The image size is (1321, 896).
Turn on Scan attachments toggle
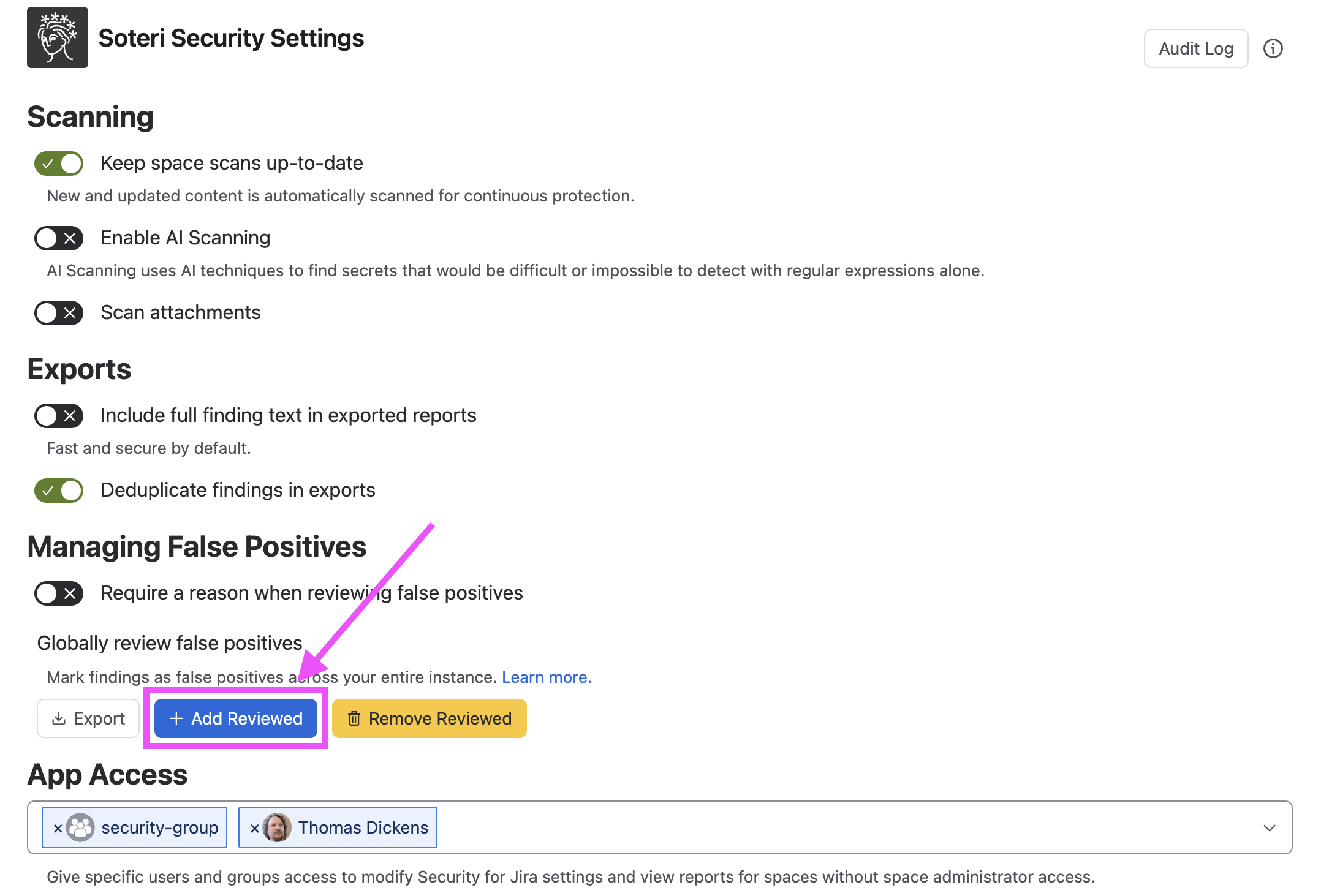(59, 313)
